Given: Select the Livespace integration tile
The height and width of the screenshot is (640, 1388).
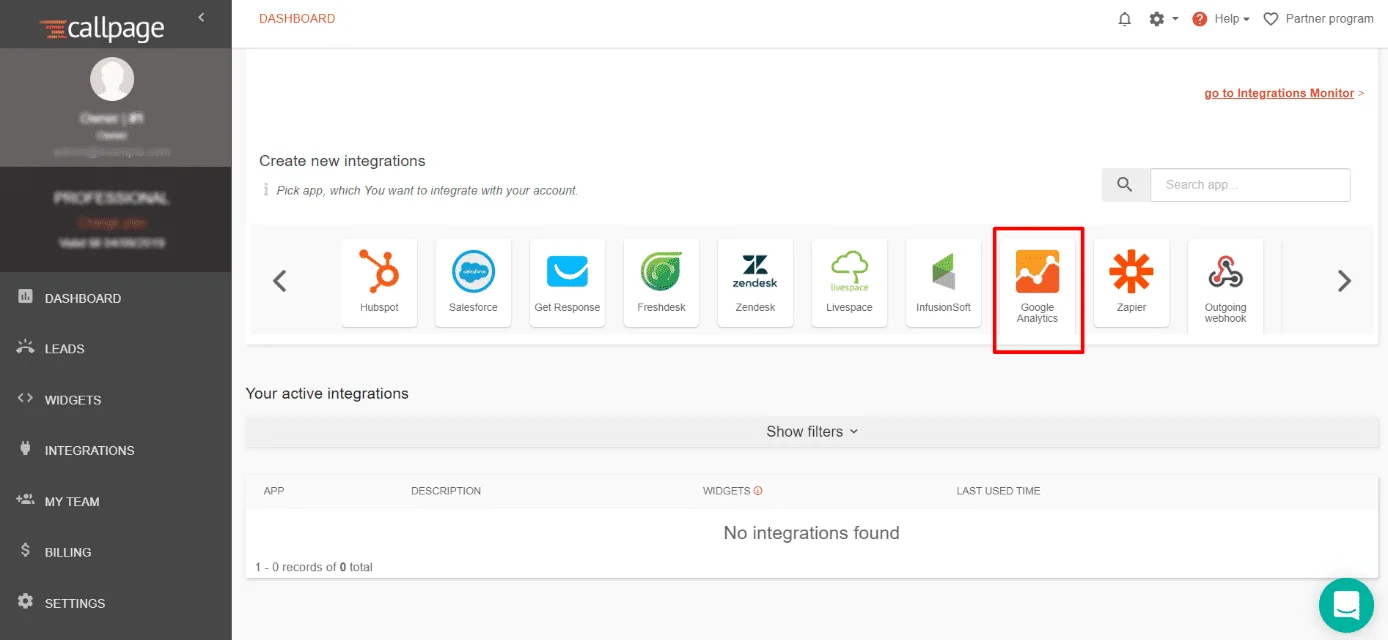Looking at the screenshot, I should click(x=849, y=282).
